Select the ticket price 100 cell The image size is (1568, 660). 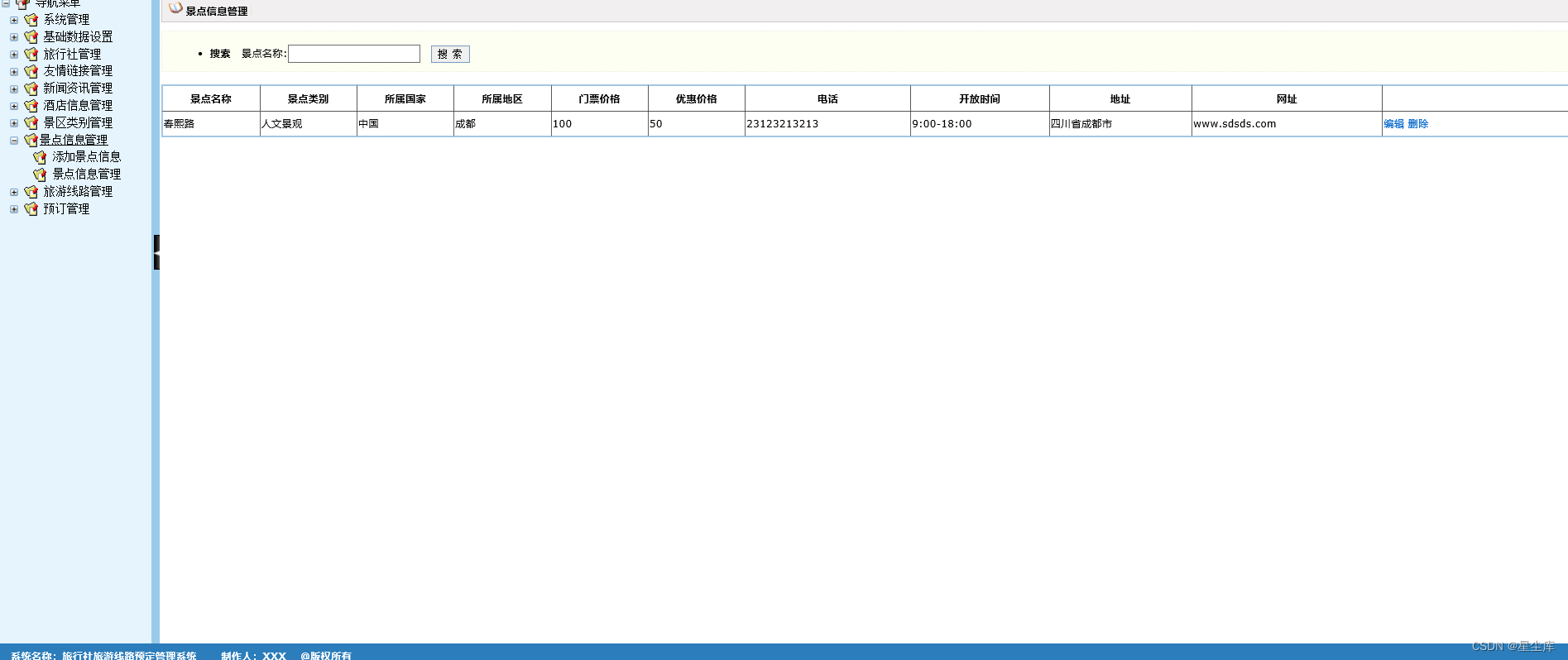click(x=599, y=124)
